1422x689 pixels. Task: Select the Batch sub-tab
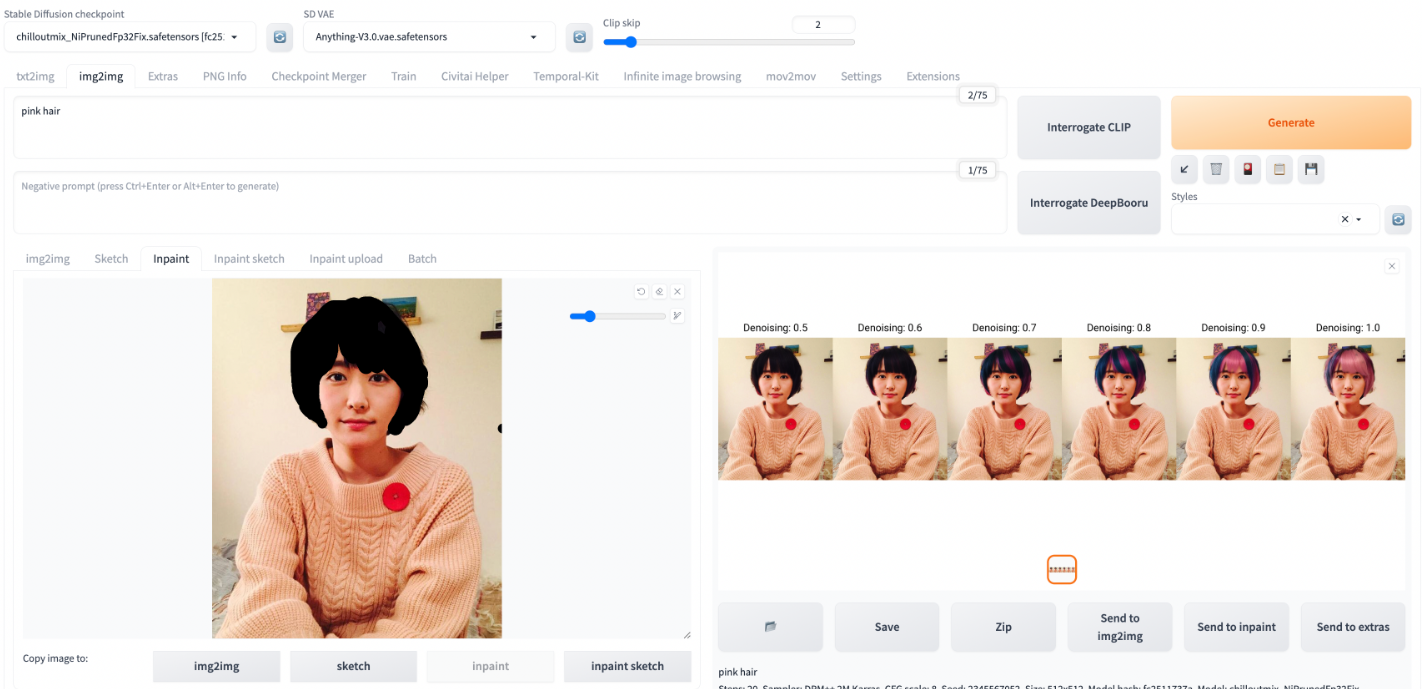422,258
